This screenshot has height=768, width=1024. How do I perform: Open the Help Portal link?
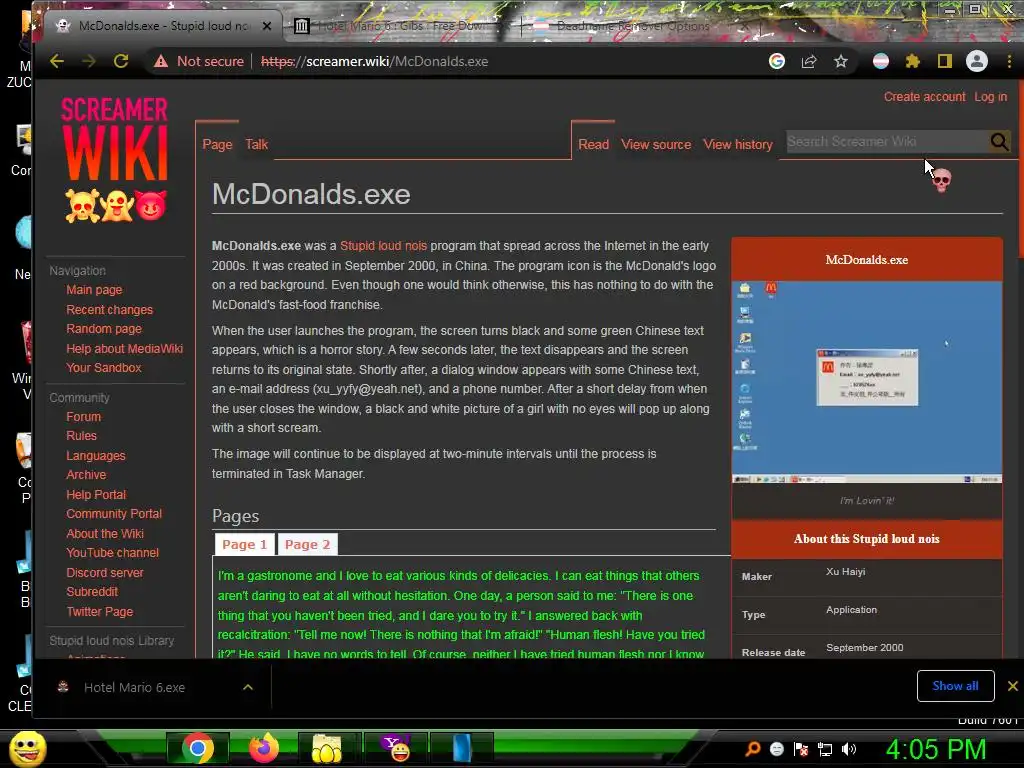click(96, 494)
